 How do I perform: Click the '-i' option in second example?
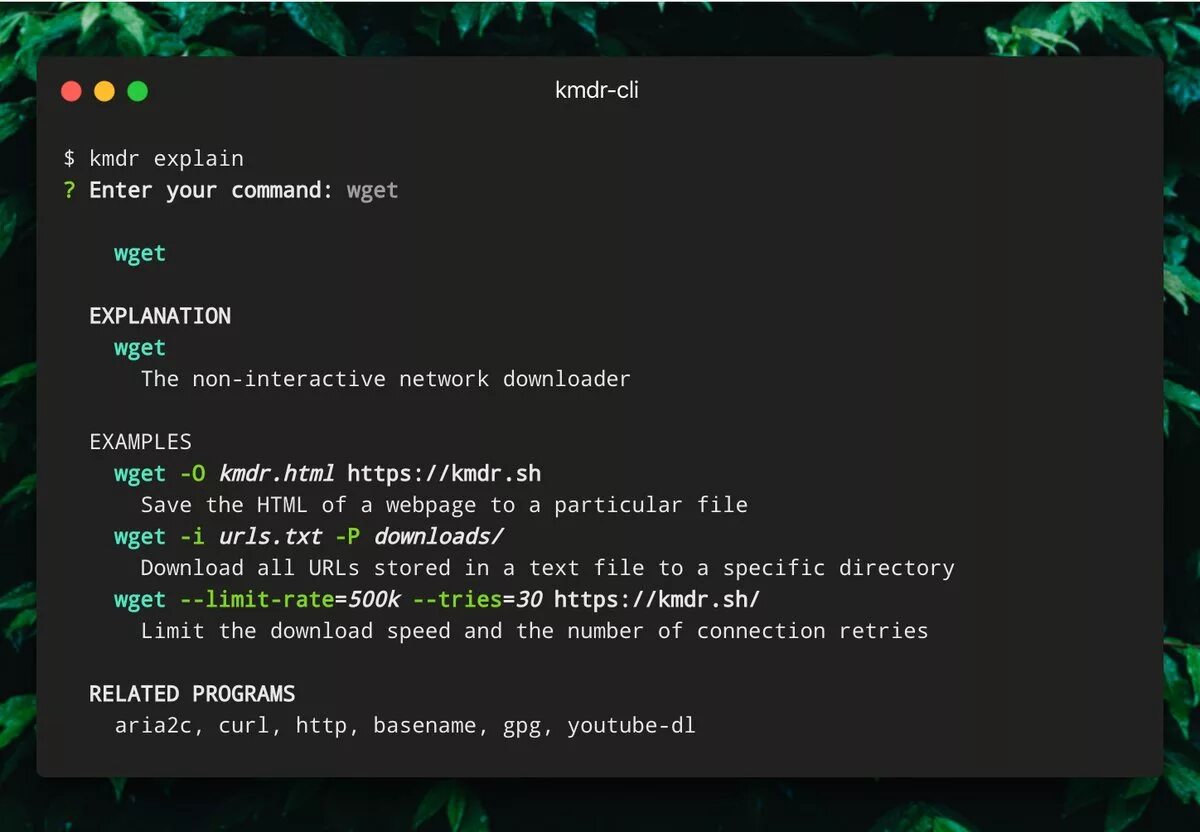[192, 536]
